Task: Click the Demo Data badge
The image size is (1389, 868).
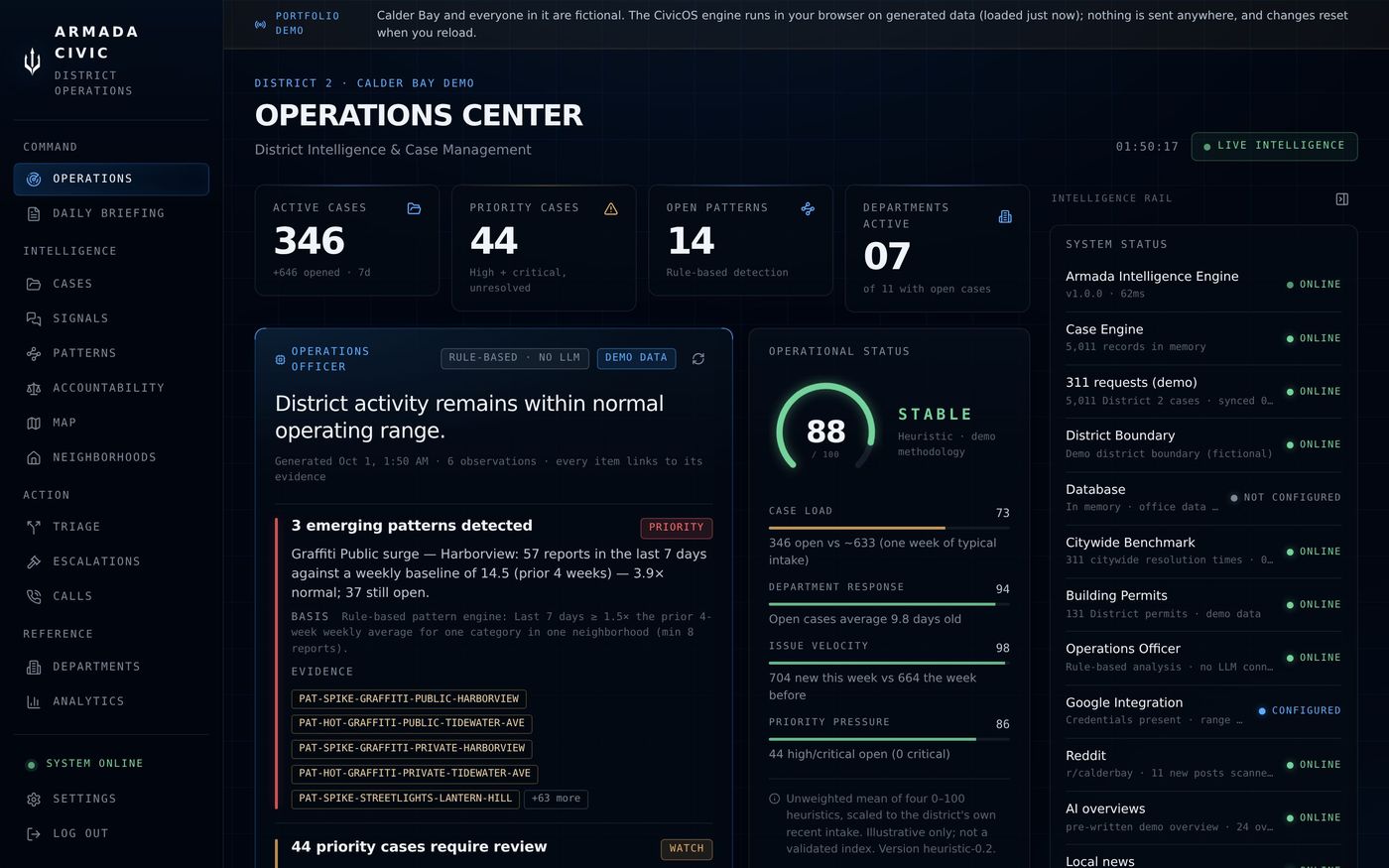Action: pos(636,358)
